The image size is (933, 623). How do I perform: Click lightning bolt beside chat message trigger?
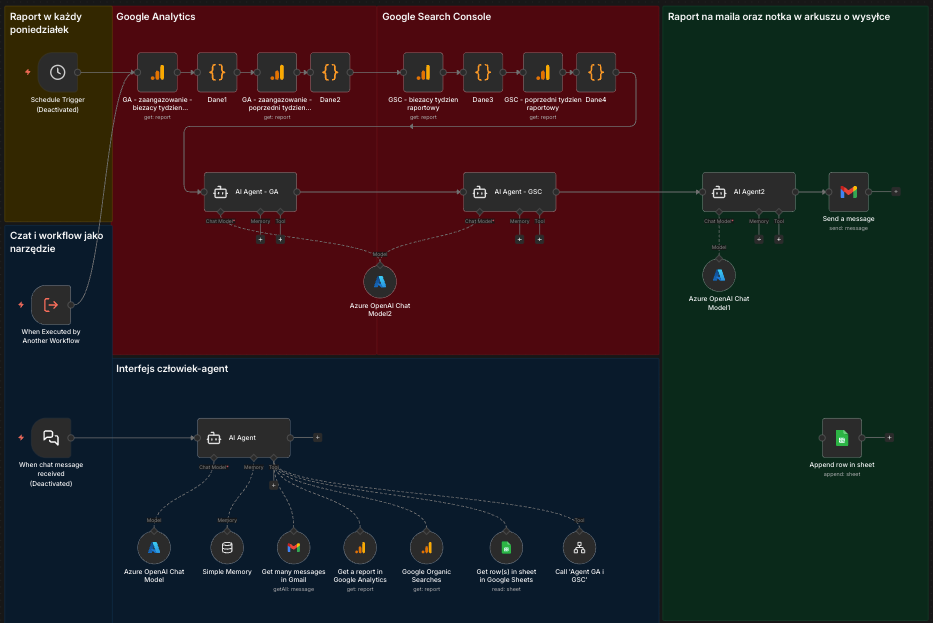pyautogui.click(x=21, y=437)
